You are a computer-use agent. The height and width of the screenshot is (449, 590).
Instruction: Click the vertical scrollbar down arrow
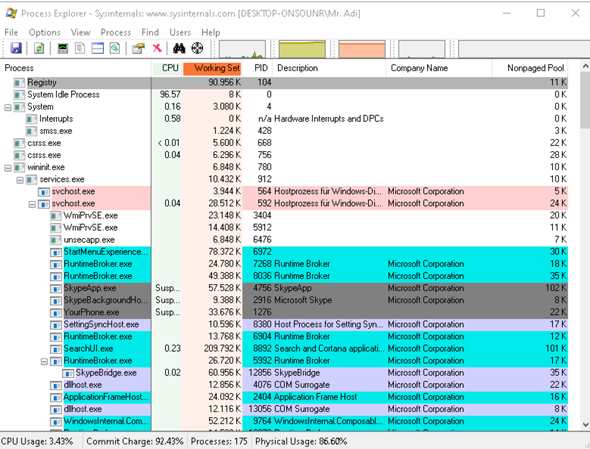(x=585, y=425)
